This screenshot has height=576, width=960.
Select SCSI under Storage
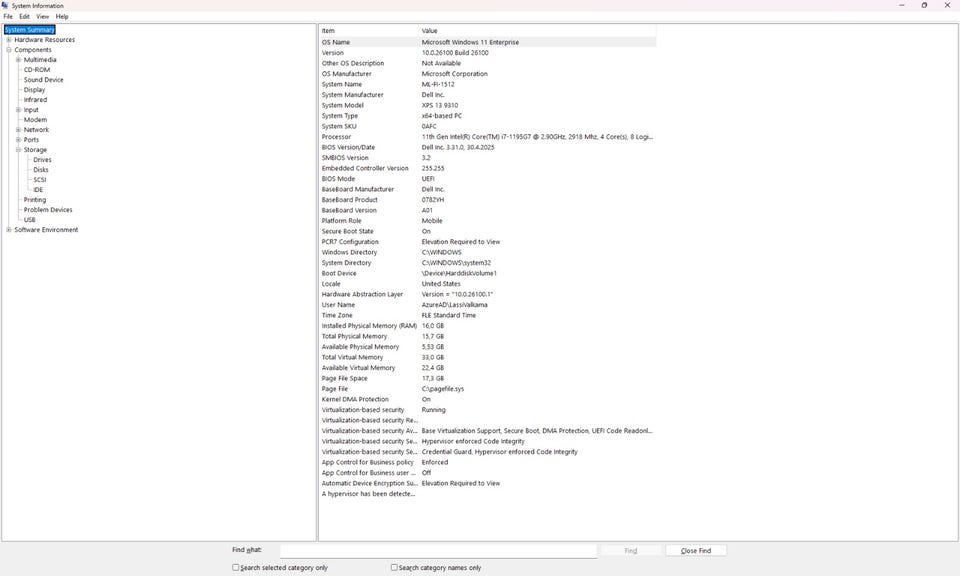pyautogui.click(x=39, y=179)
